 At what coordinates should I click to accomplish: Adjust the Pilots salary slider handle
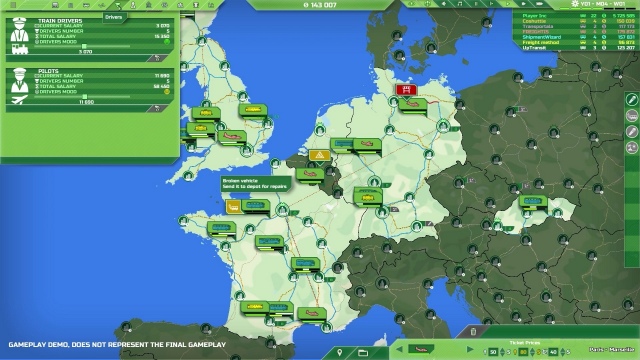[x=85, y=97]
